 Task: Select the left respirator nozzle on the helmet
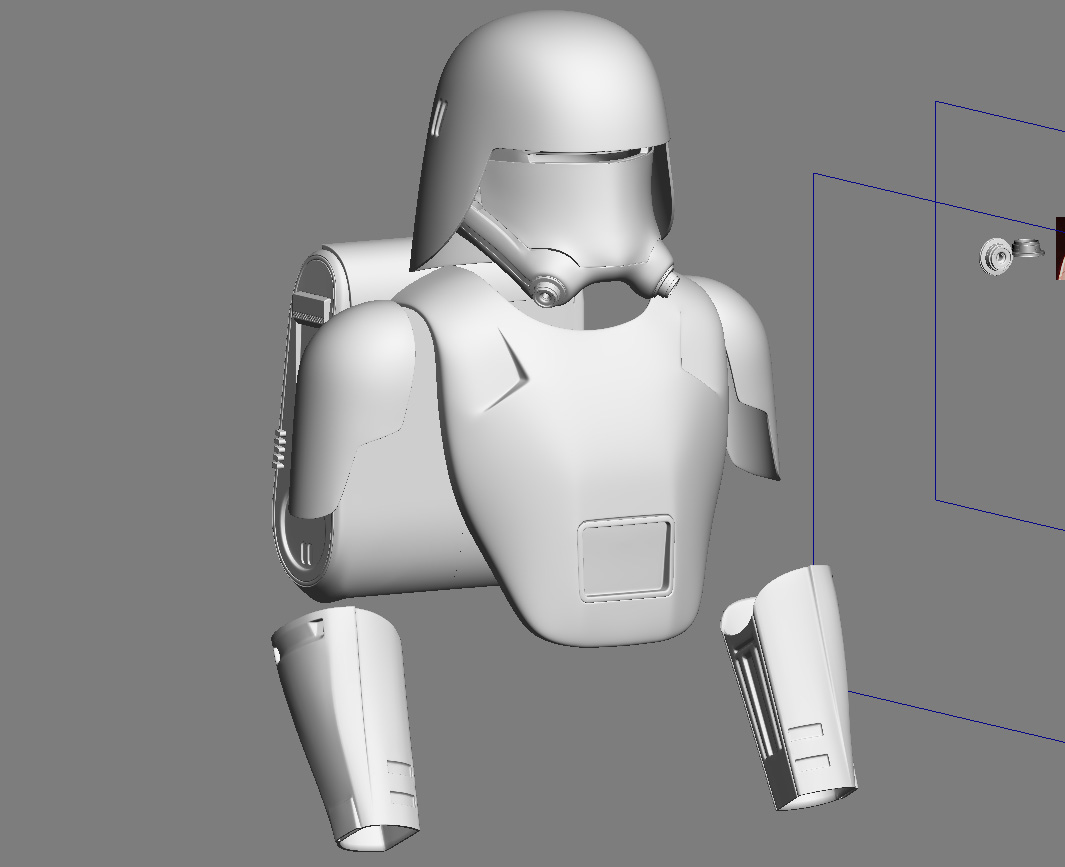click(548, 291)
